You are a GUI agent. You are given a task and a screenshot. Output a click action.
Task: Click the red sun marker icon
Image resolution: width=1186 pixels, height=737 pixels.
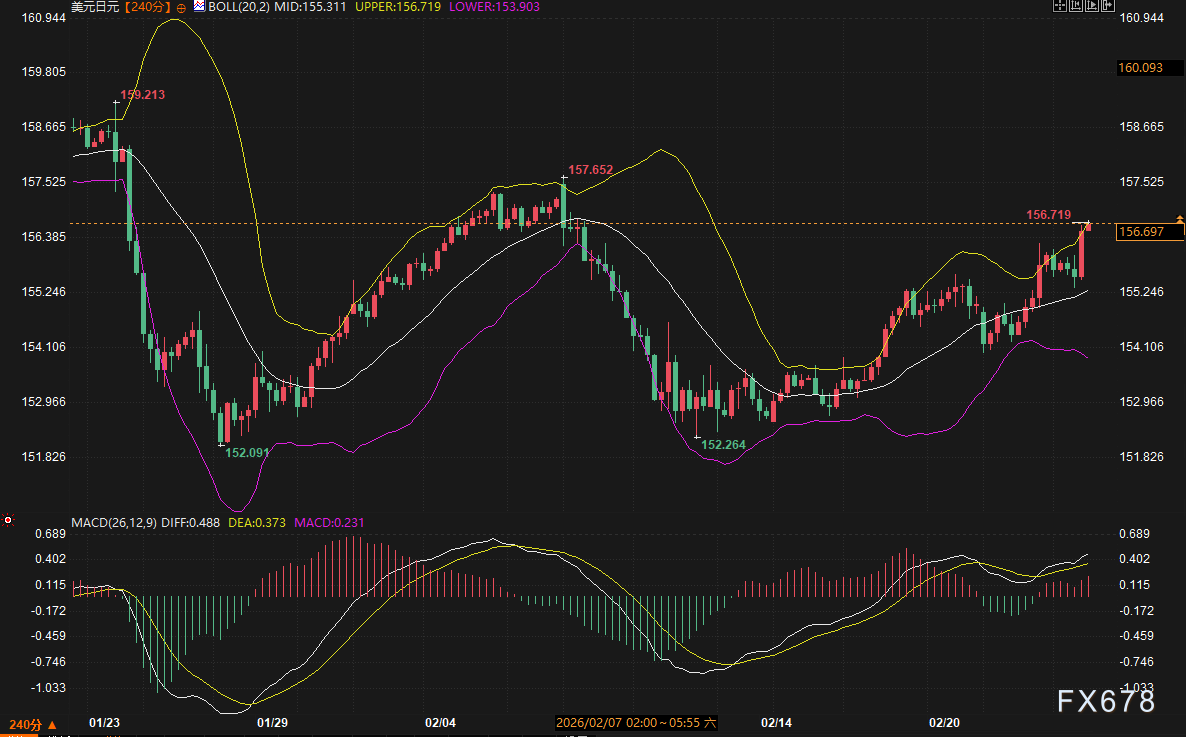pos(8,520)
